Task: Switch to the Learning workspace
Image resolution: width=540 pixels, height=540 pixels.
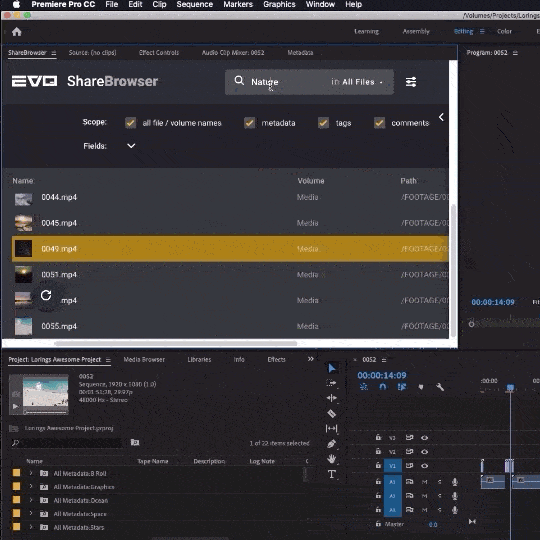Action: pyautogui.click(x=366, y=32)
